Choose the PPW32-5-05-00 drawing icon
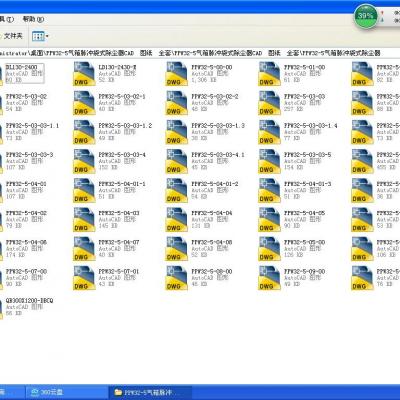 269,249
